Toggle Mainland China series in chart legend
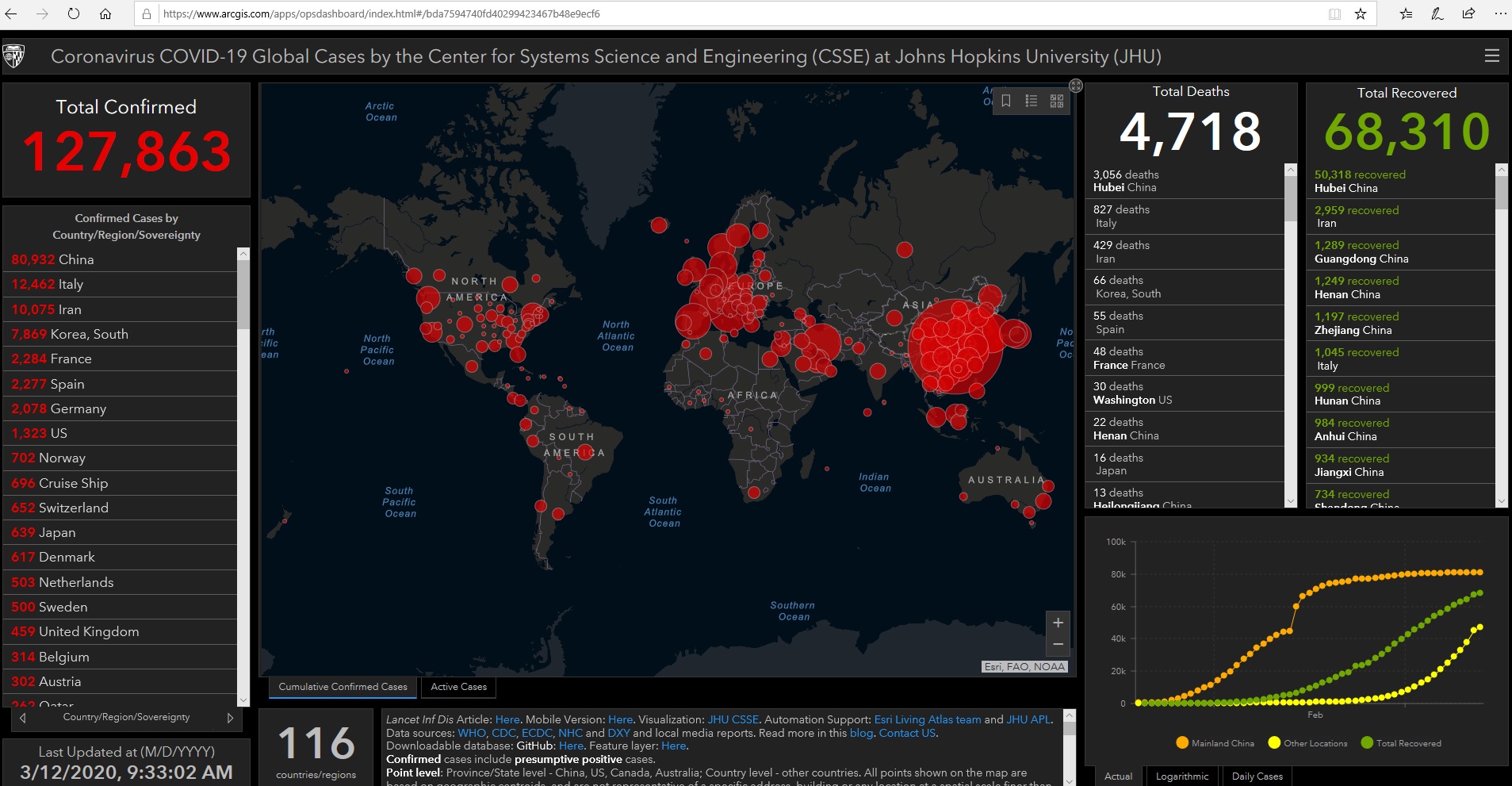Viewport: 1512px width, 786px height. [x=1215, y=743]
